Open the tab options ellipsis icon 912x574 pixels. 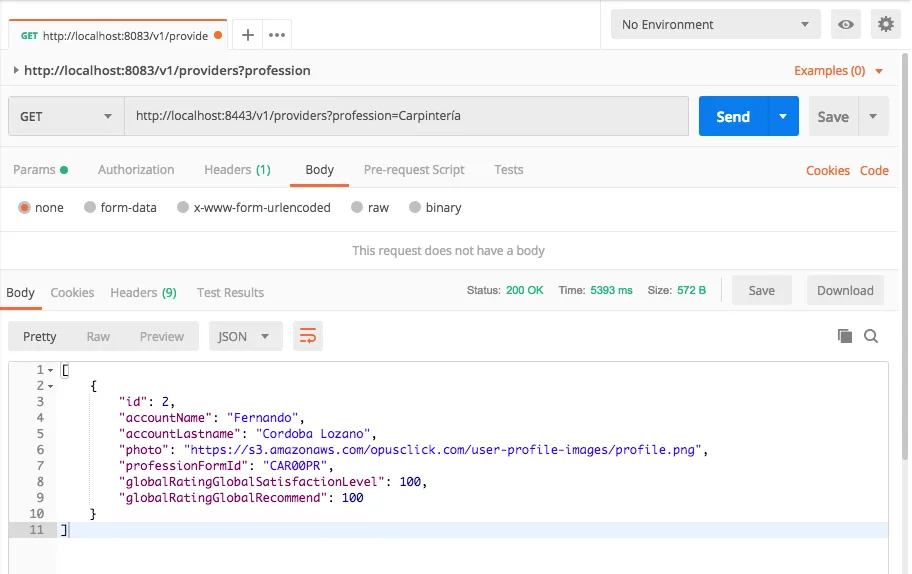coord(277,35)
